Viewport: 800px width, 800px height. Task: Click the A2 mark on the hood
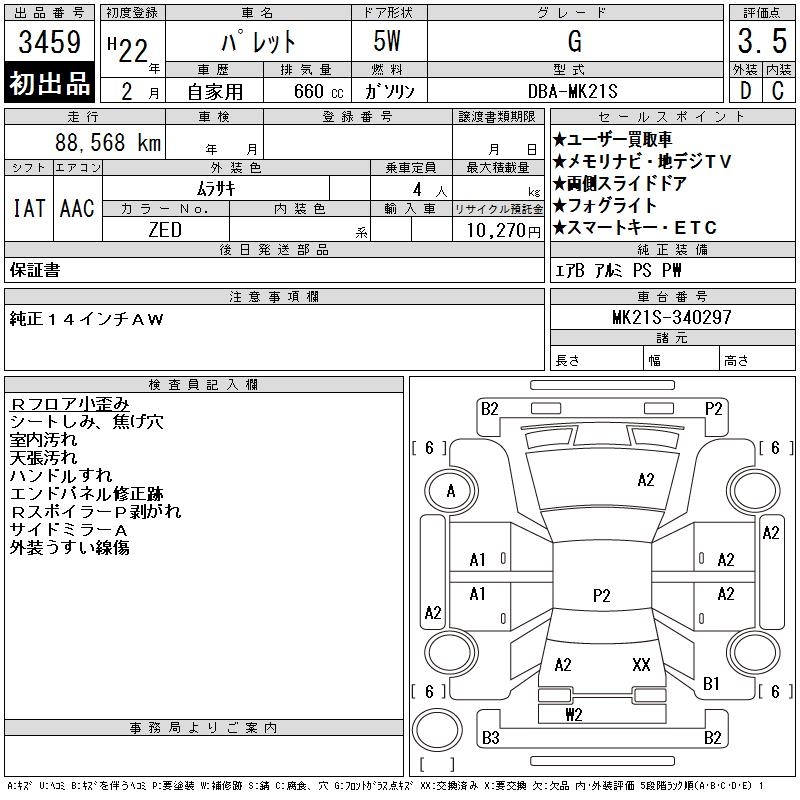pos(646,480)
